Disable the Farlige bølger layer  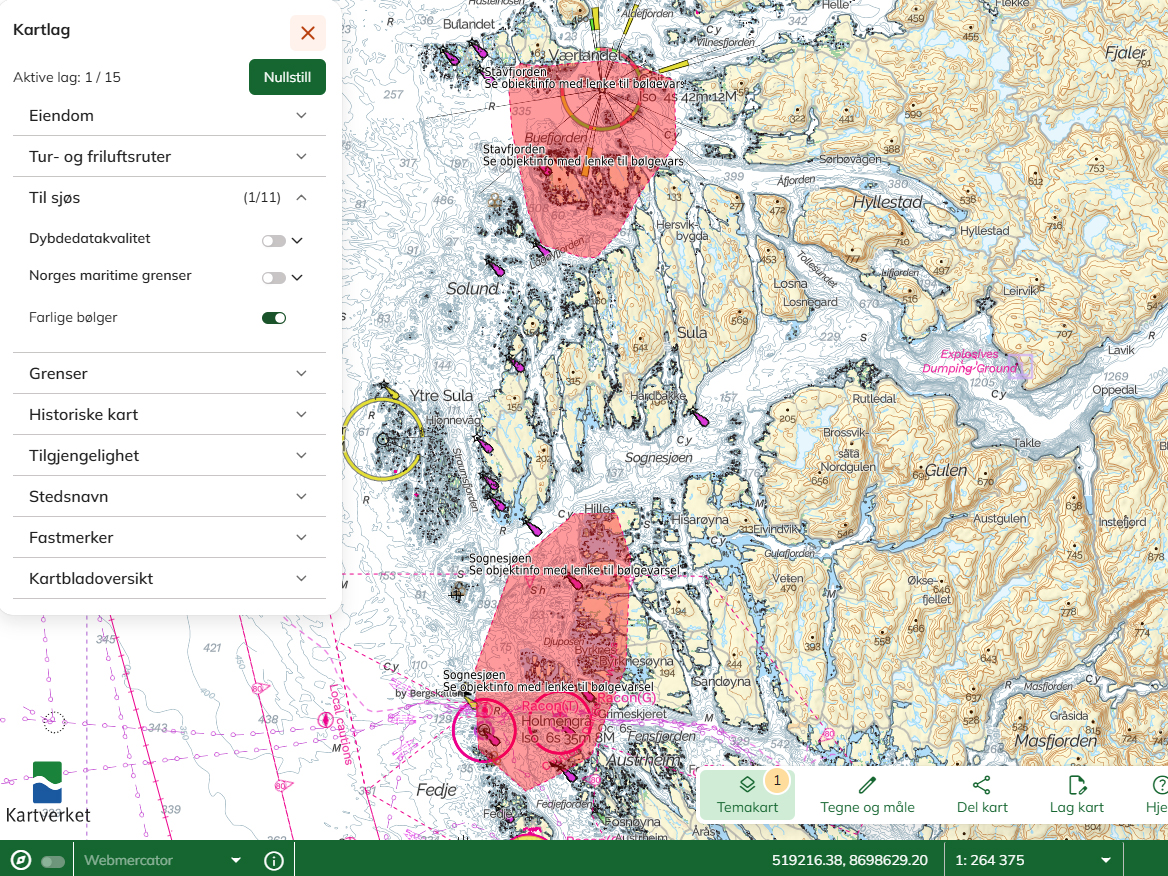click(274, 318)
